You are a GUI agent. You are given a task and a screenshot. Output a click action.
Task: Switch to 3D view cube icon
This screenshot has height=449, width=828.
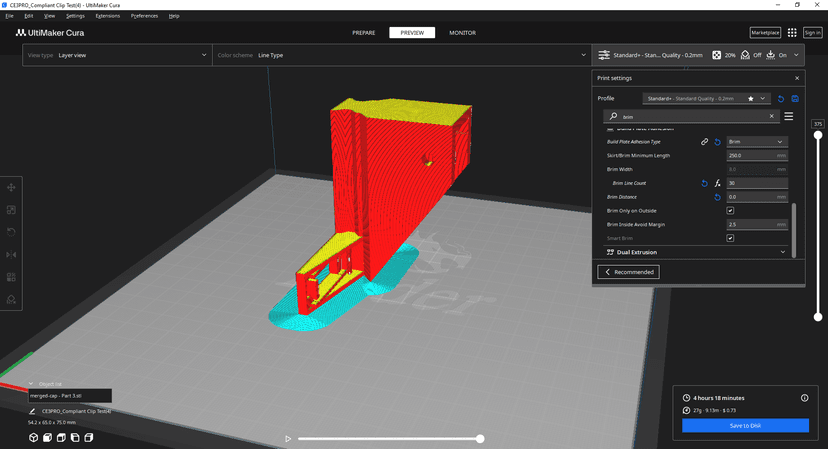[33, 437]
